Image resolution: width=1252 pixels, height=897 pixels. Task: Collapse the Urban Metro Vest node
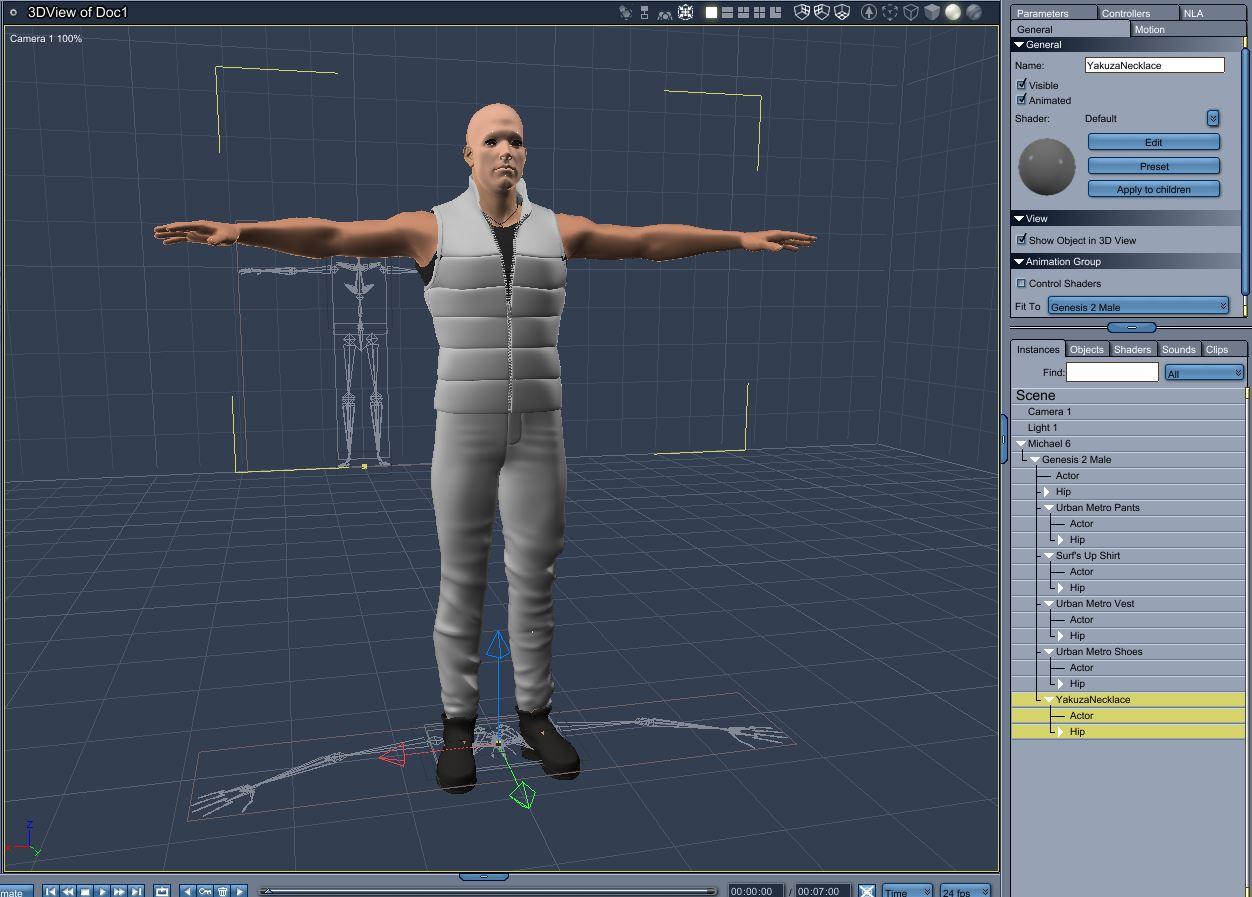1049,604
